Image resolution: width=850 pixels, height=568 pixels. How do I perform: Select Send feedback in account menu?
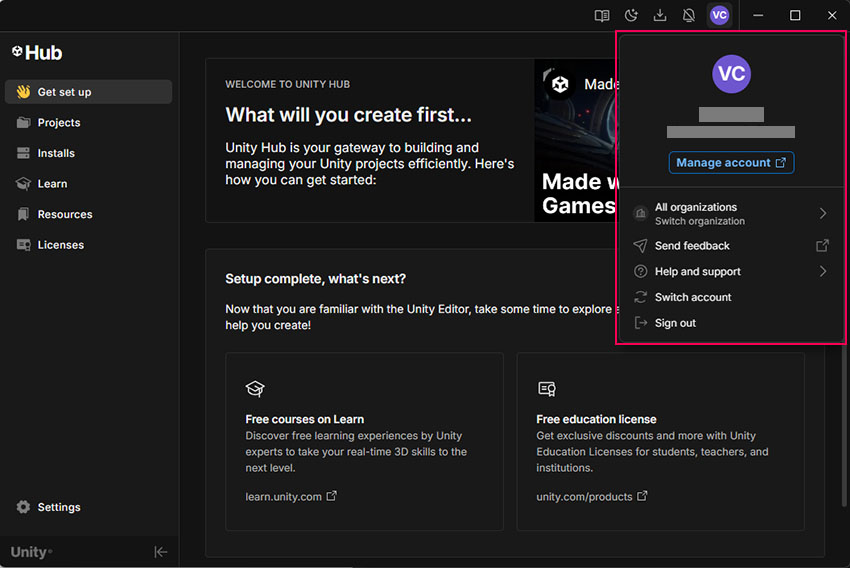click(731, 246)
